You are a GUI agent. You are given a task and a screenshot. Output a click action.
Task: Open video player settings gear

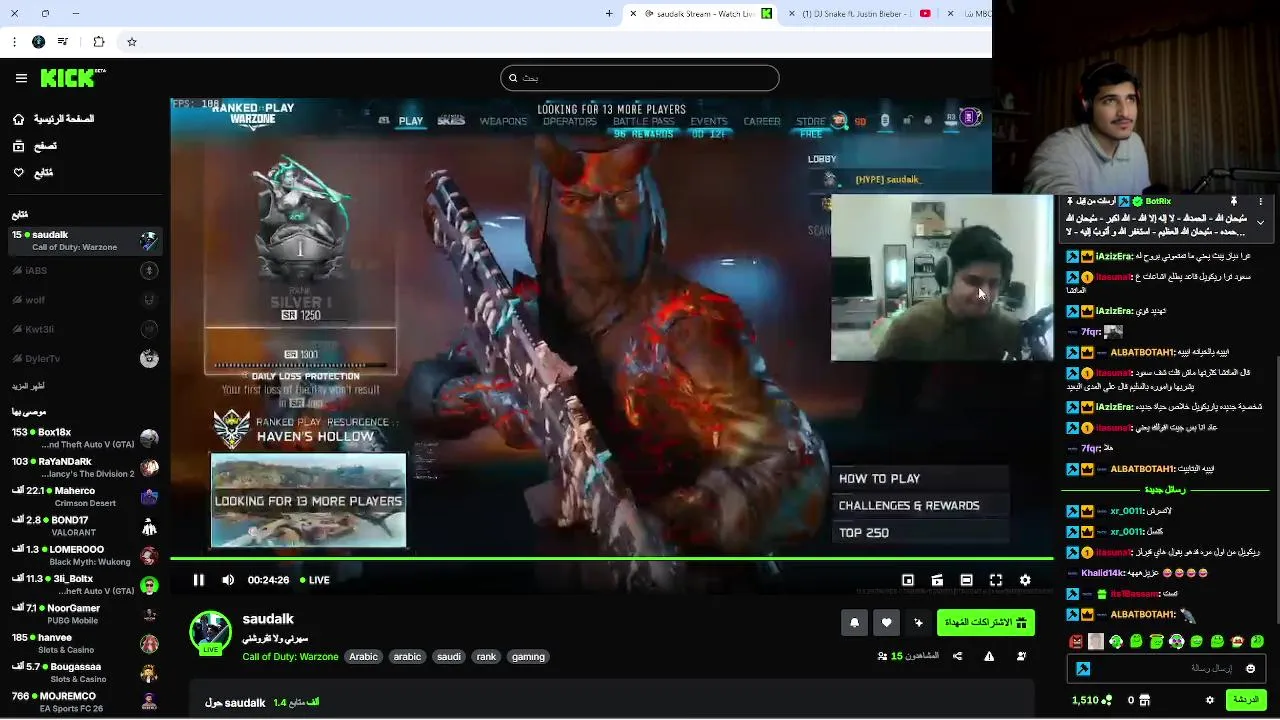1025,580
